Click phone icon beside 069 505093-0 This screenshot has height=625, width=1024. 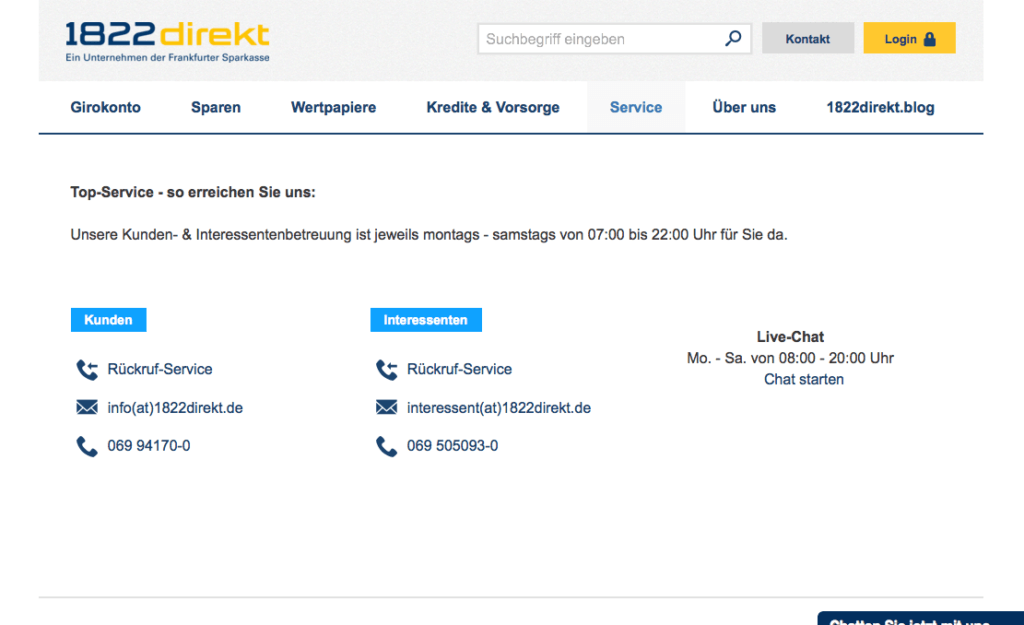[x=387, y=446]
